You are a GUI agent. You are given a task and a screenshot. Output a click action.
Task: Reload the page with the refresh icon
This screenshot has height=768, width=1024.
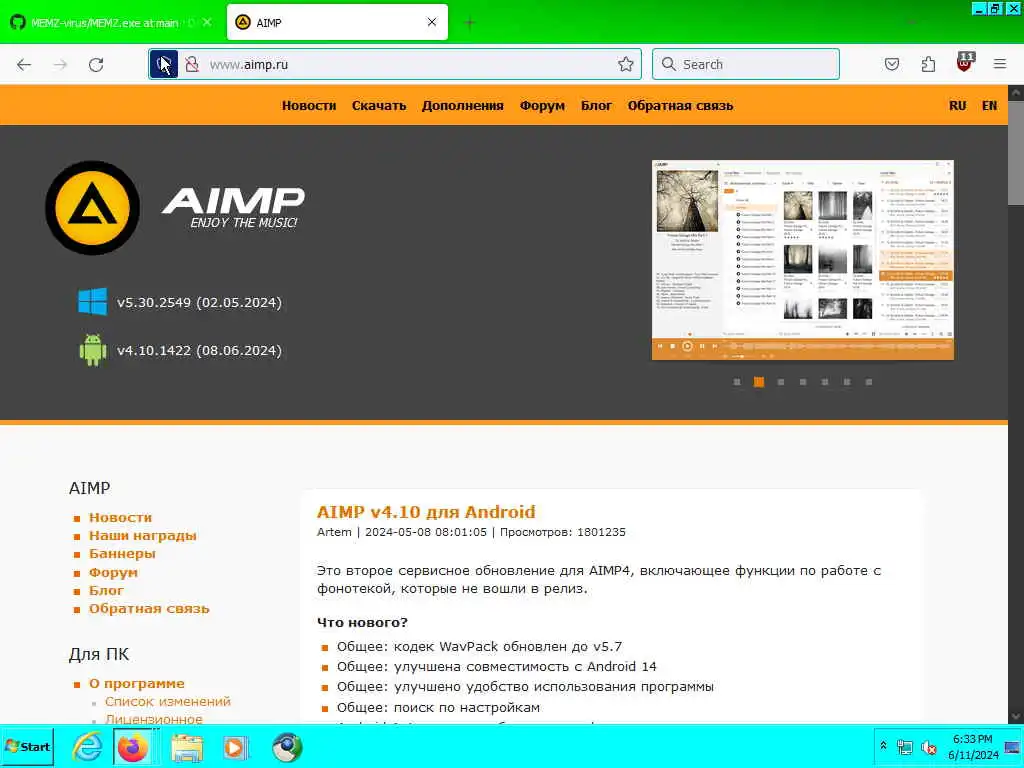(x=96, y=65)
